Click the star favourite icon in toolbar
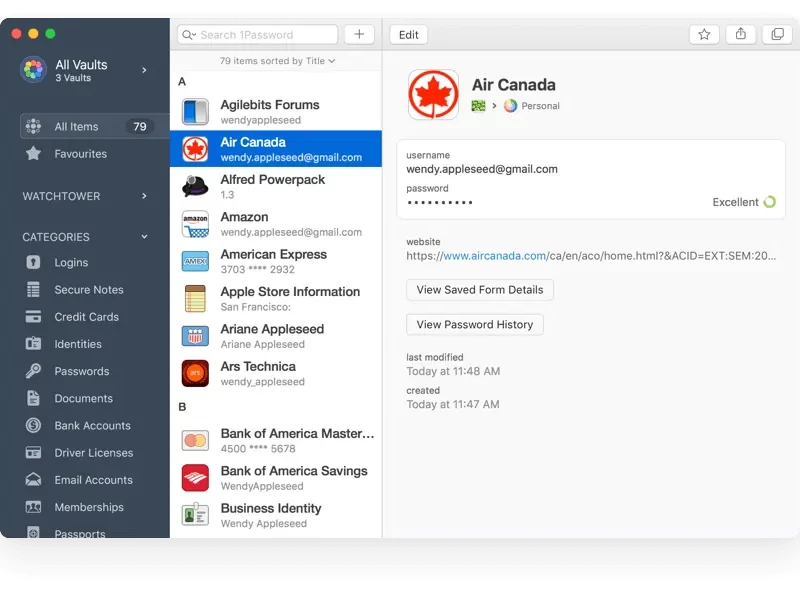Image resolution: width=800 pixels, height=592 pixels. point(704,35)
